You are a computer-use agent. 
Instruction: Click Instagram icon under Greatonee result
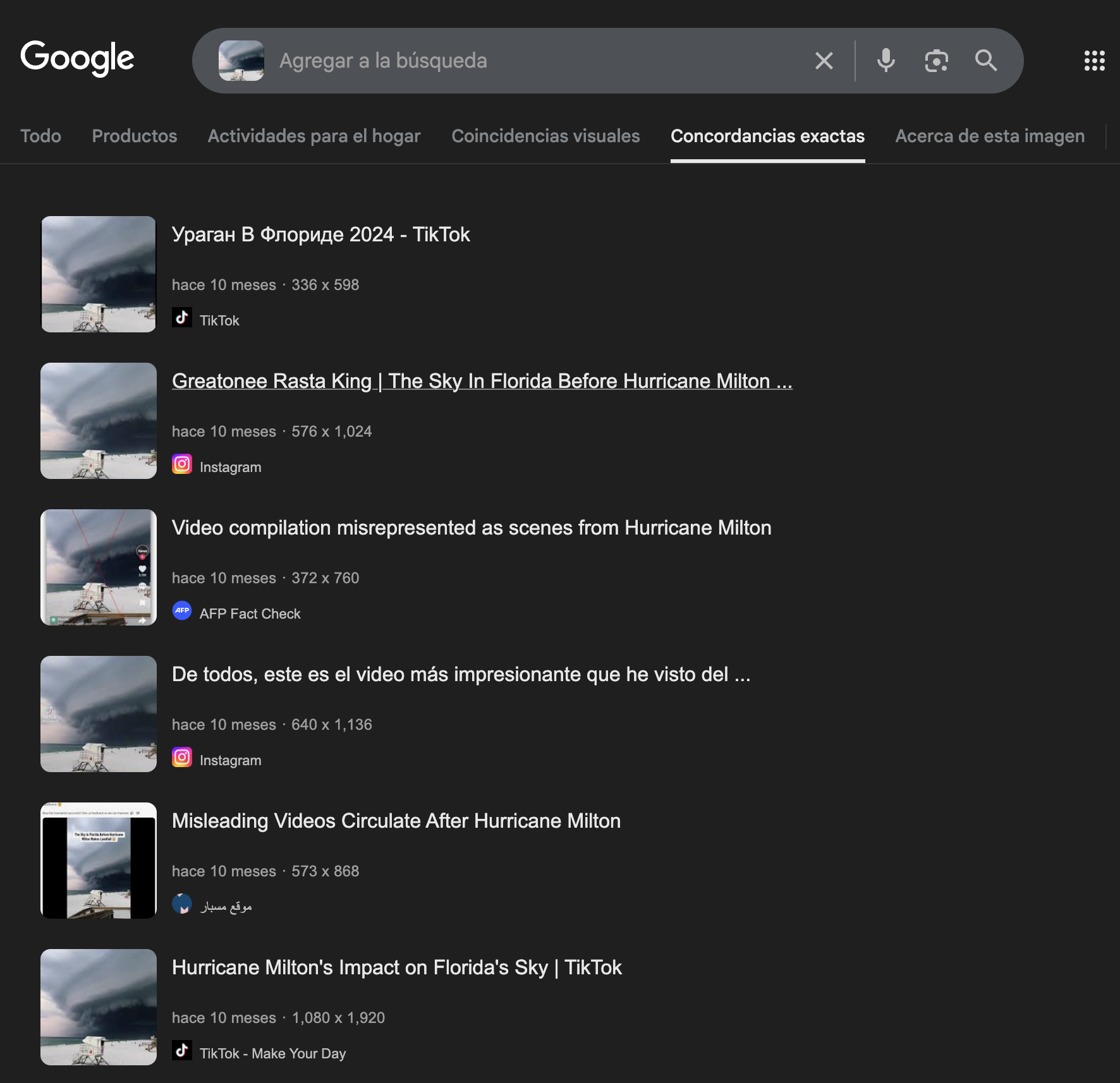coord(182,464)
